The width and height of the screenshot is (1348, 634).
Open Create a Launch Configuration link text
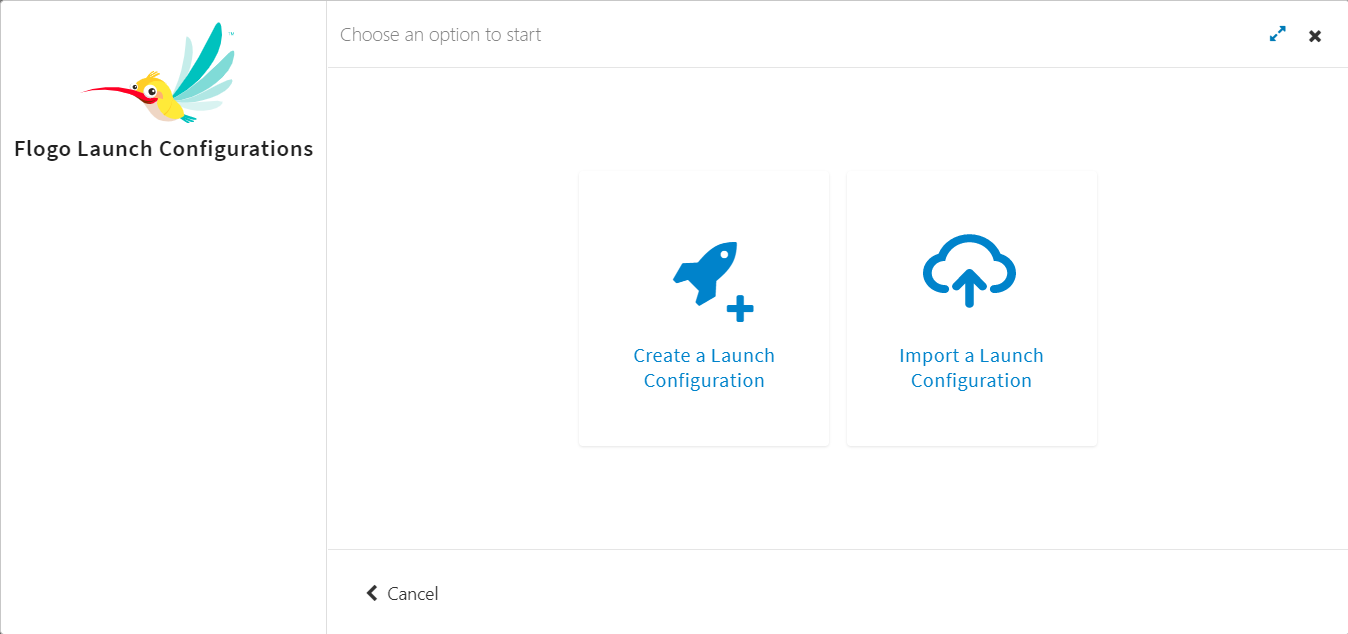(704, 368)
